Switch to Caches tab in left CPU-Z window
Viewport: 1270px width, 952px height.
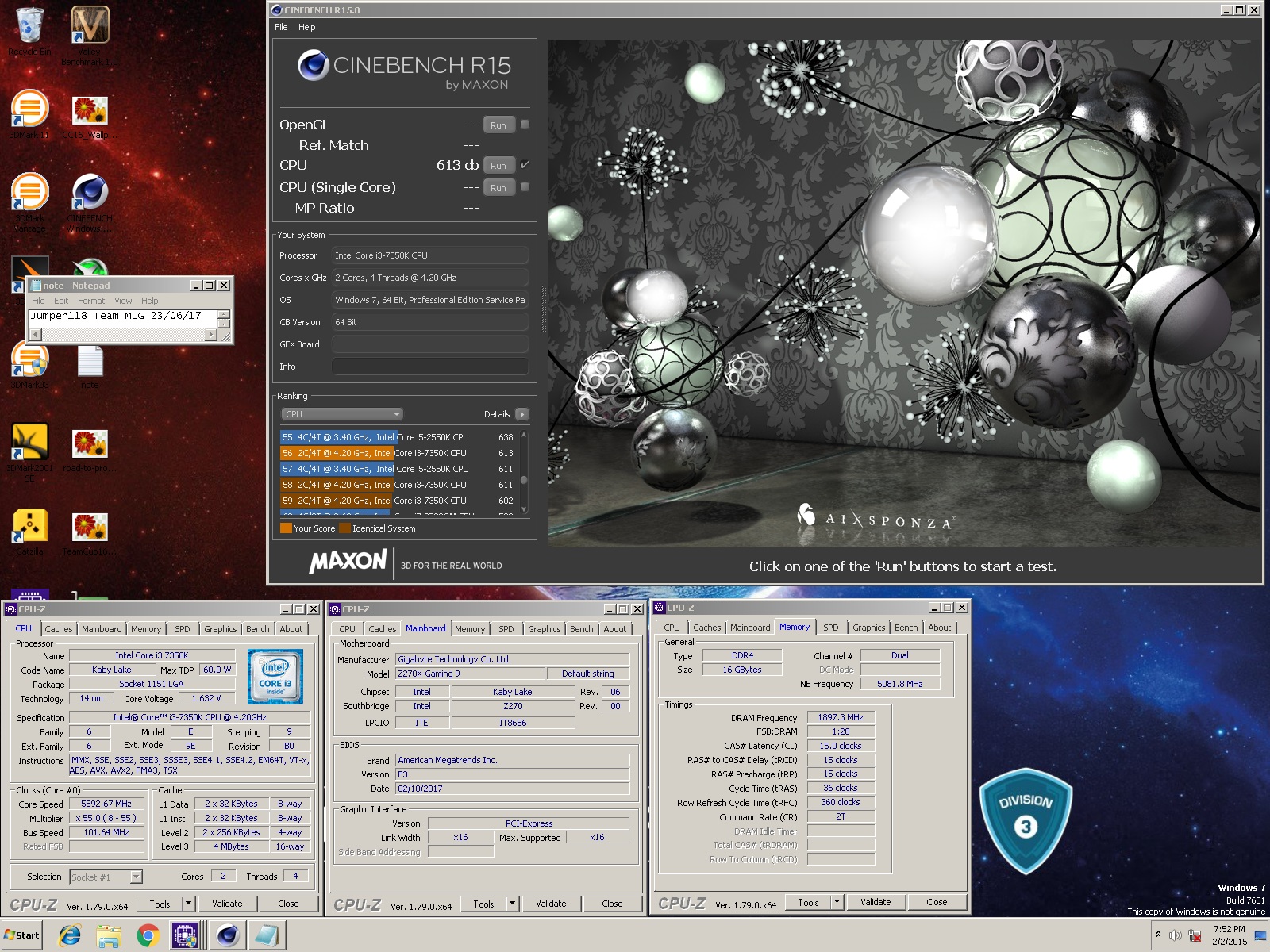pos(58,629)
